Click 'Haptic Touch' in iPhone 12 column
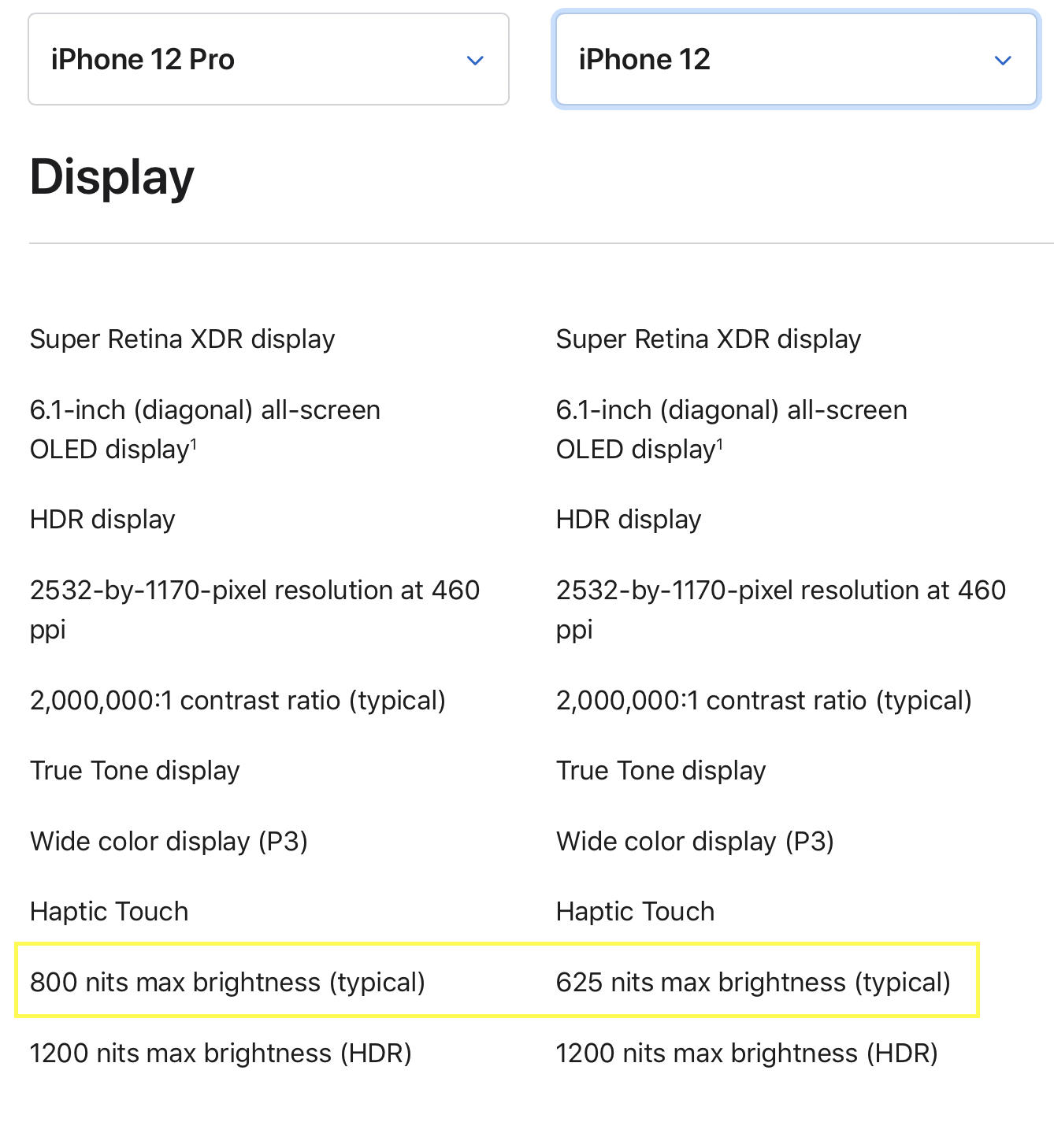 [x=636, y=912]
